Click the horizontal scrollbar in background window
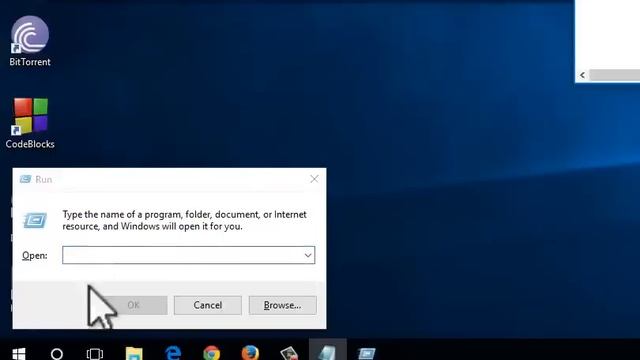This screenshot has width=640, height=360. 614,75
